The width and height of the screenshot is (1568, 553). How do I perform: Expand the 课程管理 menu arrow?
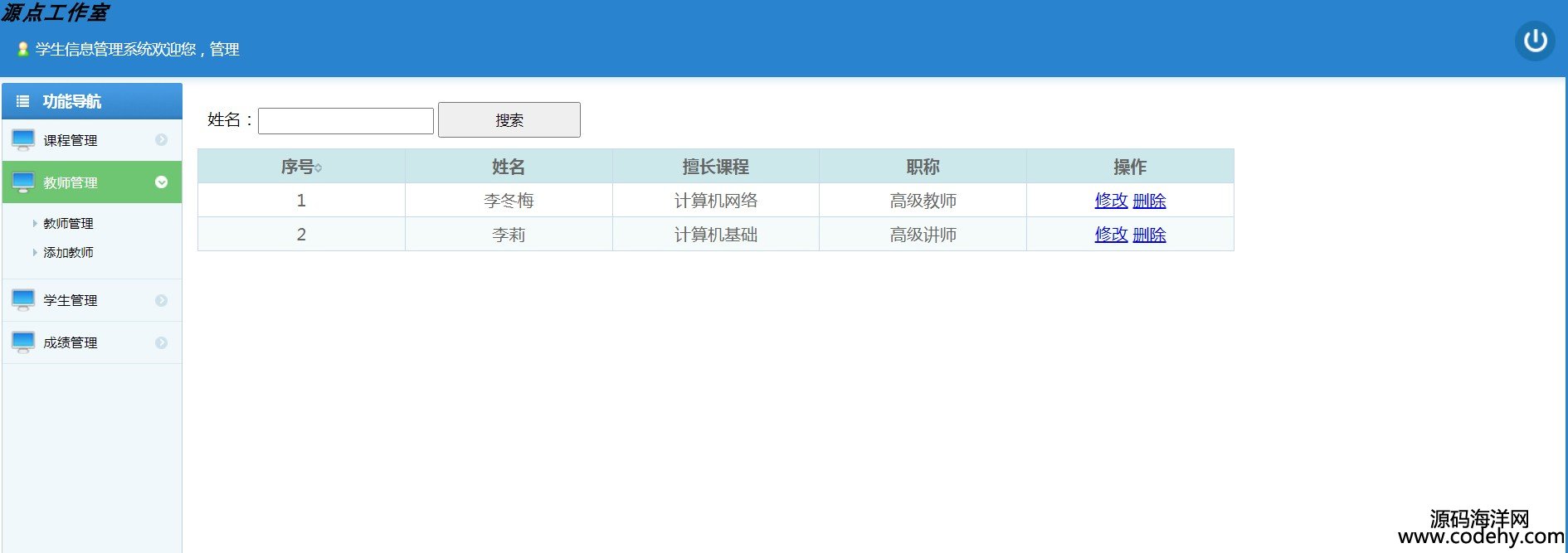(162, 140)
